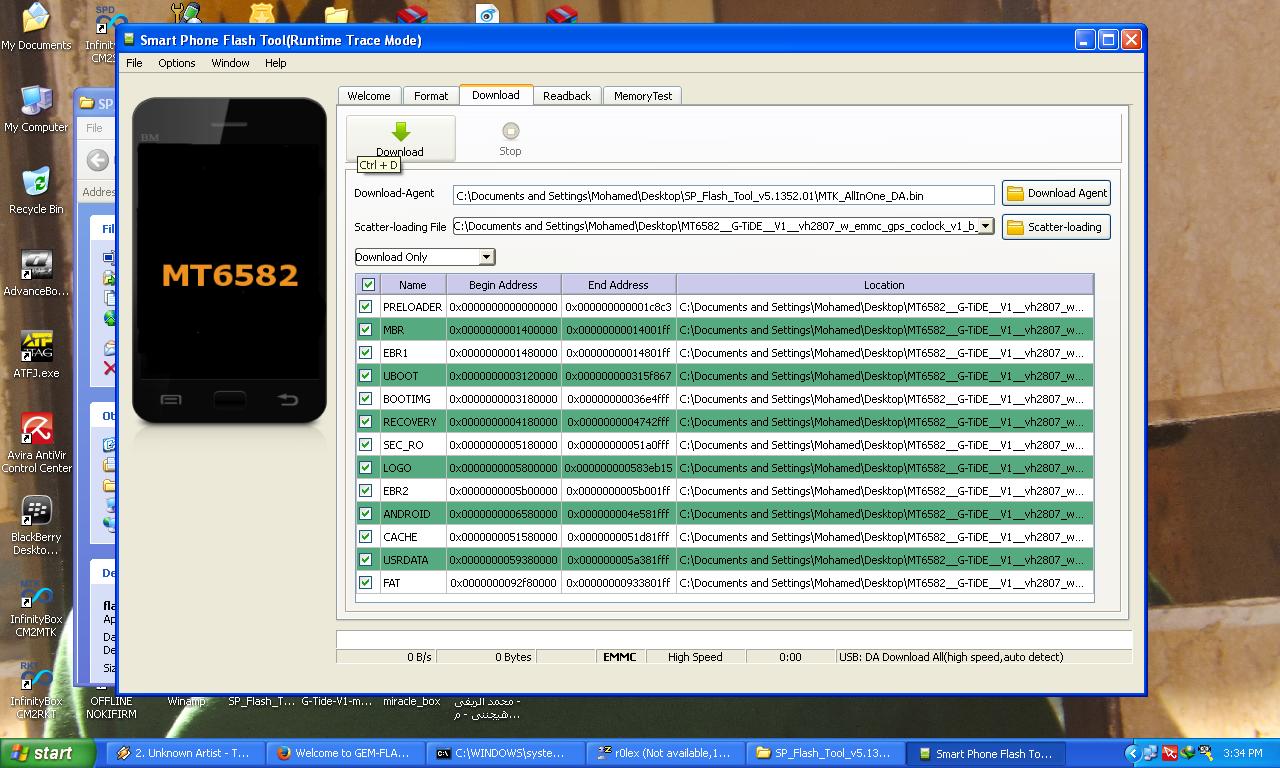Select Avira AntiVir Control Center icon
The width and height of the screenshot is (1280, 768).
[37, 430]
